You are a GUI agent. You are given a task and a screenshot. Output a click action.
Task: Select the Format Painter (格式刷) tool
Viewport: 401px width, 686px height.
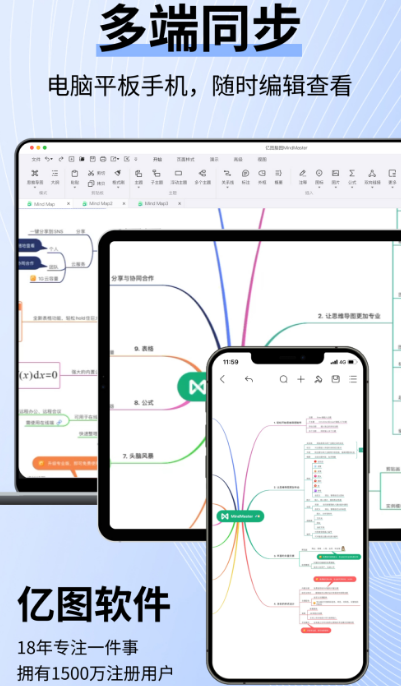[x=118, y=173]
